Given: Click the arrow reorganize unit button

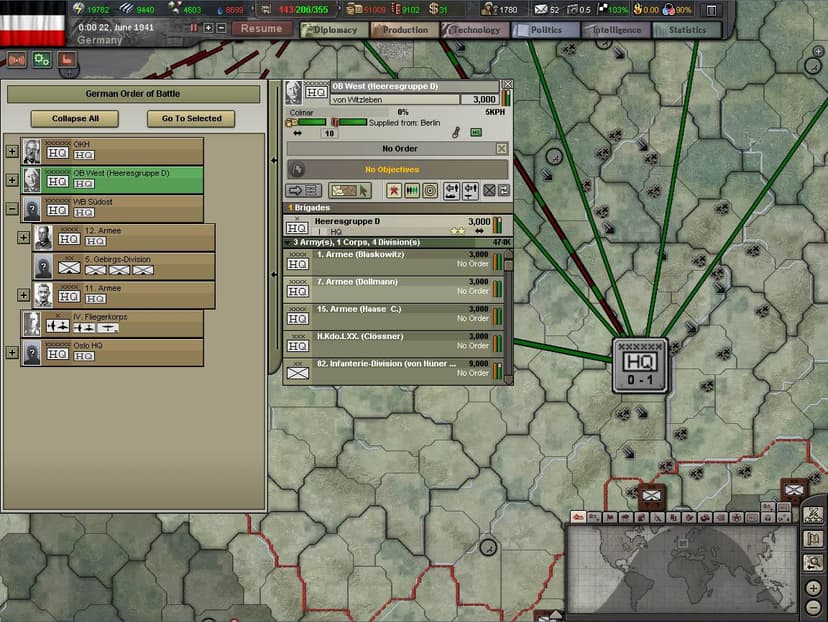Looking at the screenshot, I should click(304, 191).
